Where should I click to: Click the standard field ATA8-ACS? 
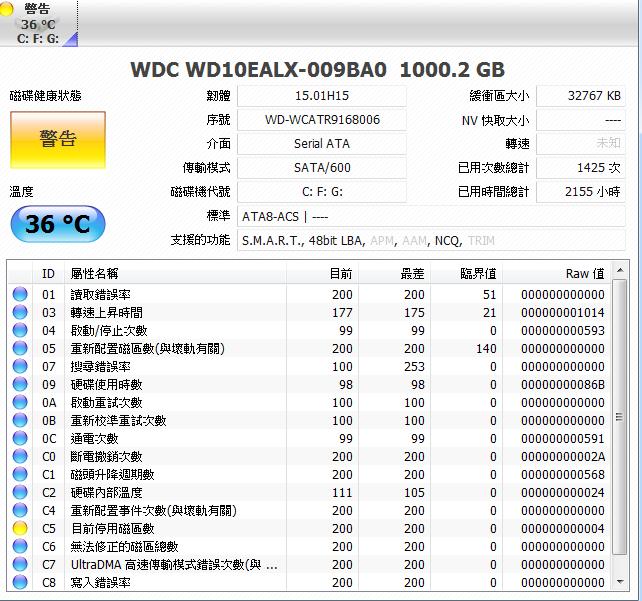pos(431,216)
